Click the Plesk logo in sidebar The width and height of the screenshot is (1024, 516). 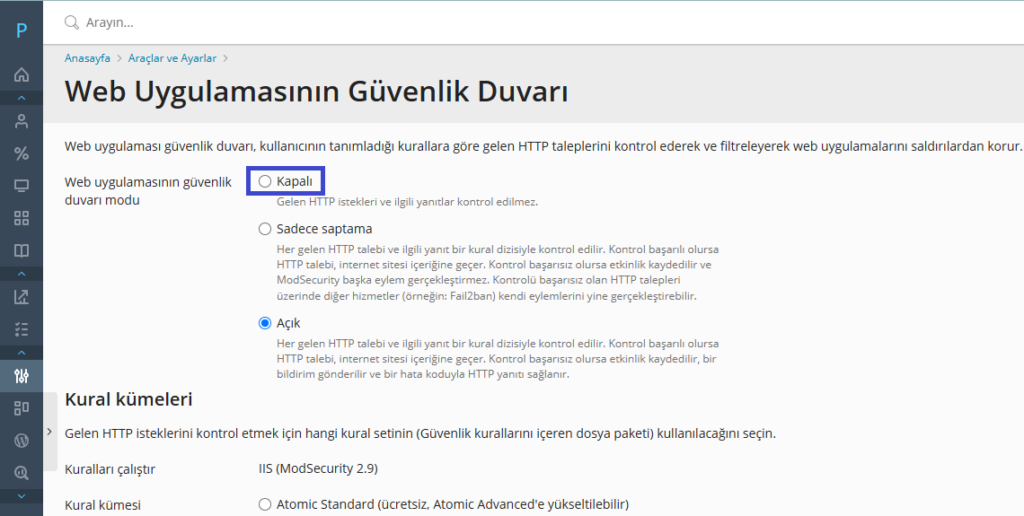tap(21, 30)
